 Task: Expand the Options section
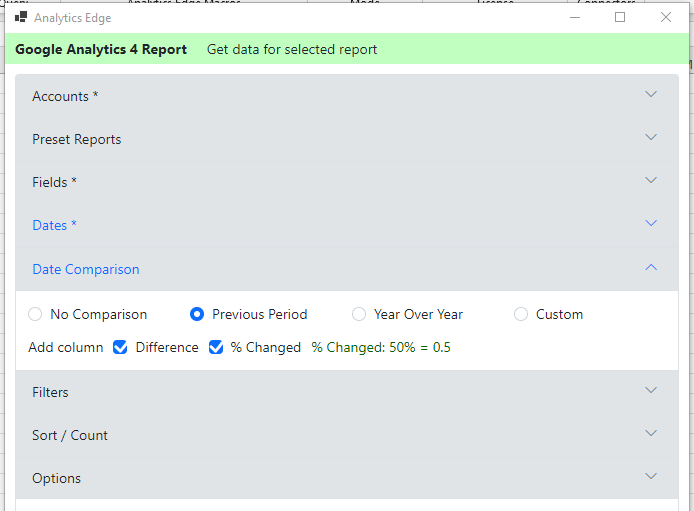click(347, 478)
